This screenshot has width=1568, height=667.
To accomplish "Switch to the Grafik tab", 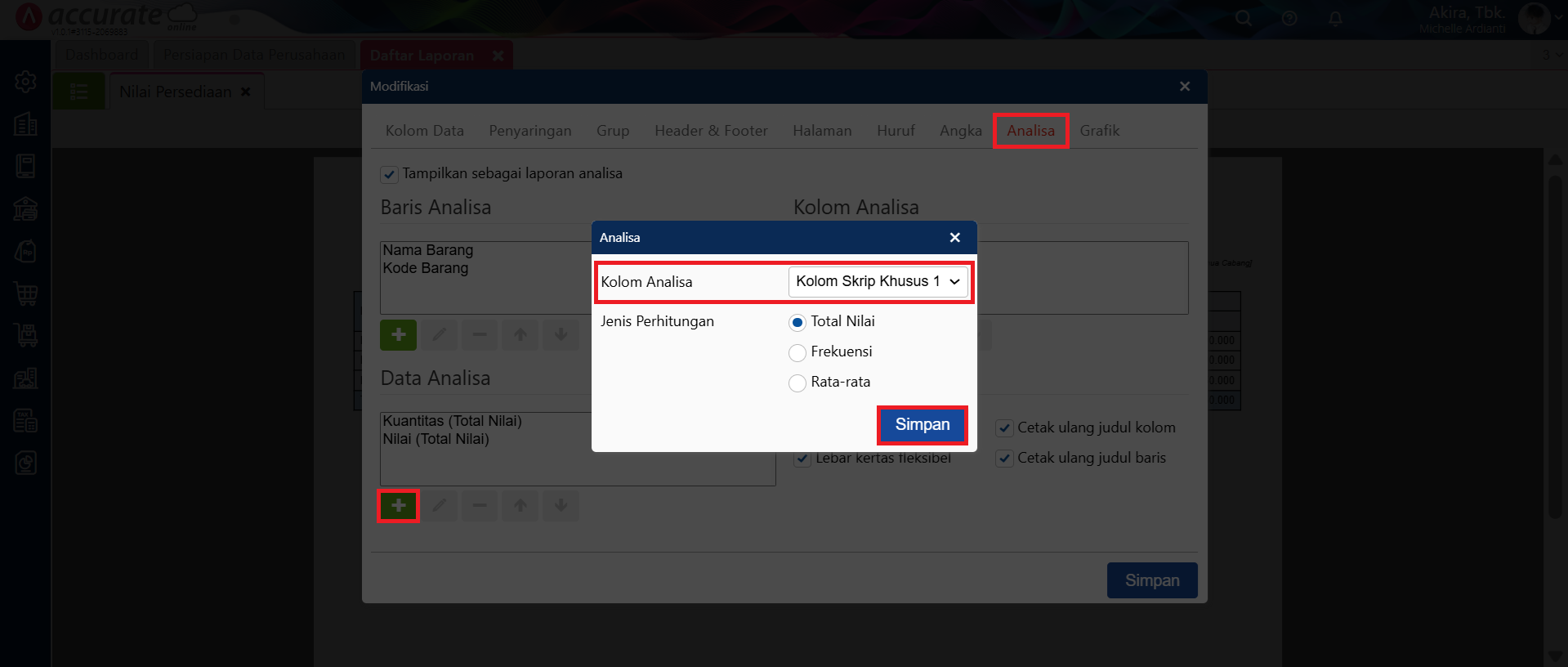I will (1099, 131).
